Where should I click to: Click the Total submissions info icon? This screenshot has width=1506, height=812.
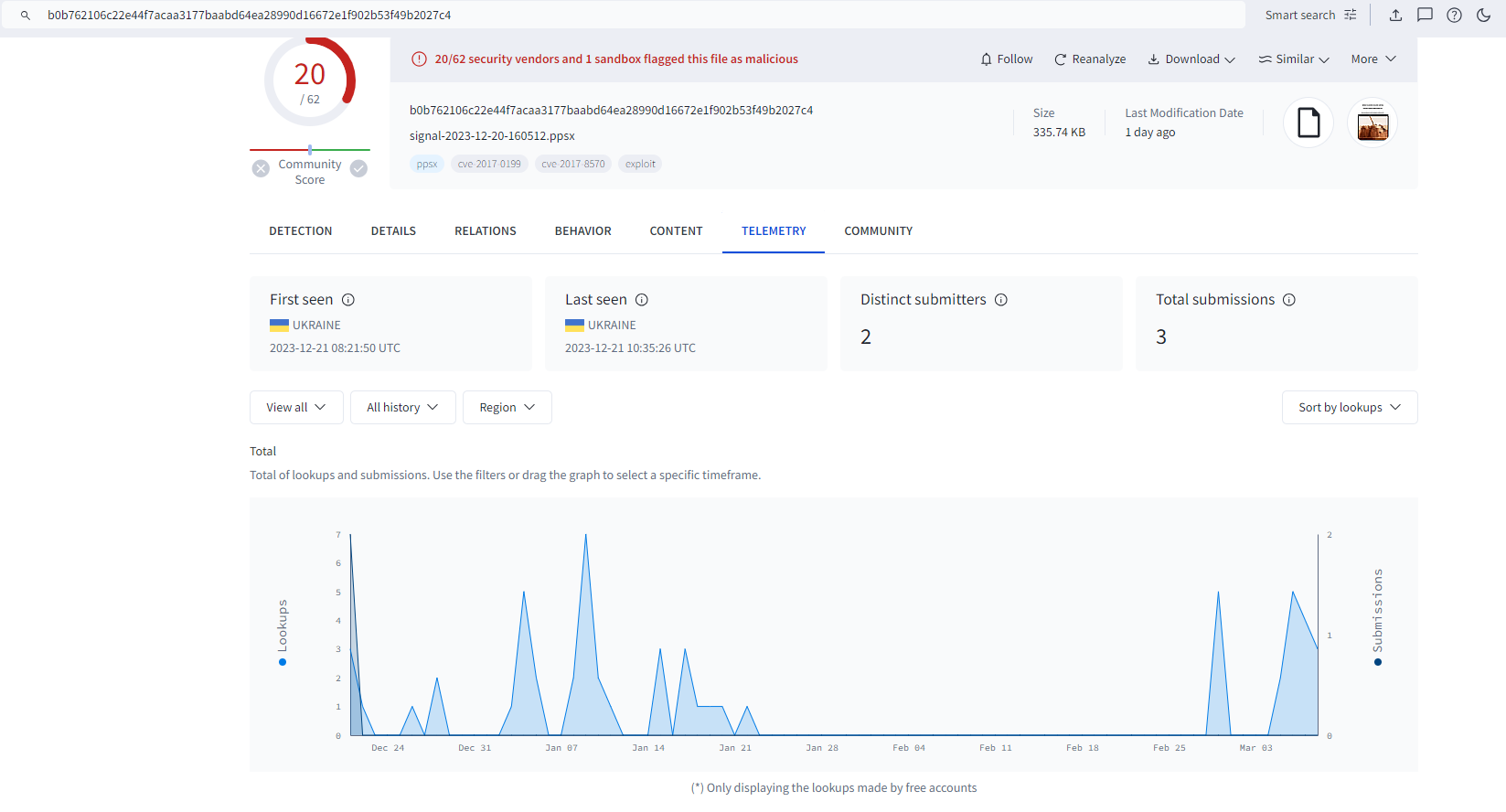[1289, 300]
